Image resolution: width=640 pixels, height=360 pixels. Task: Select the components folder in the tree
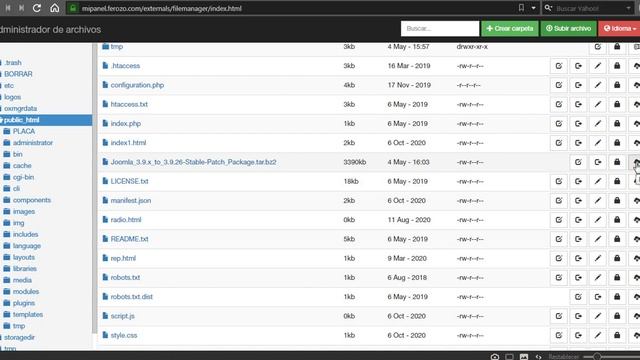(32, 200)
